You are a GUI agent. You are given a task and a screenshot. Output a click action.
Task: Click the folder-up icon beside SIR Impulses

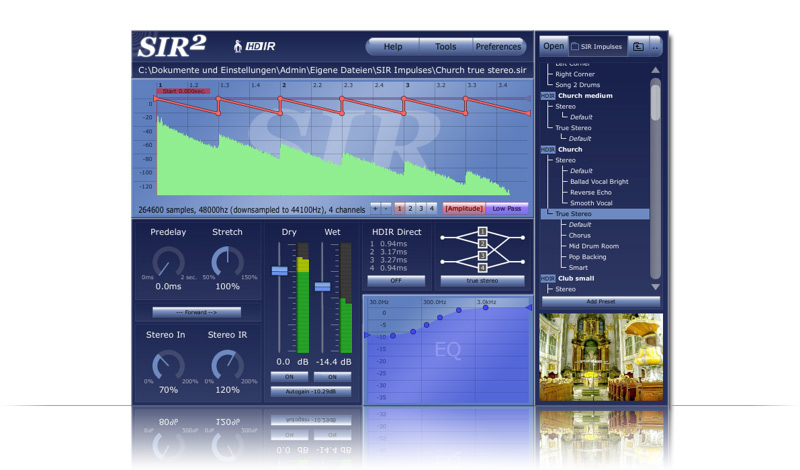[x=638, y=46]
